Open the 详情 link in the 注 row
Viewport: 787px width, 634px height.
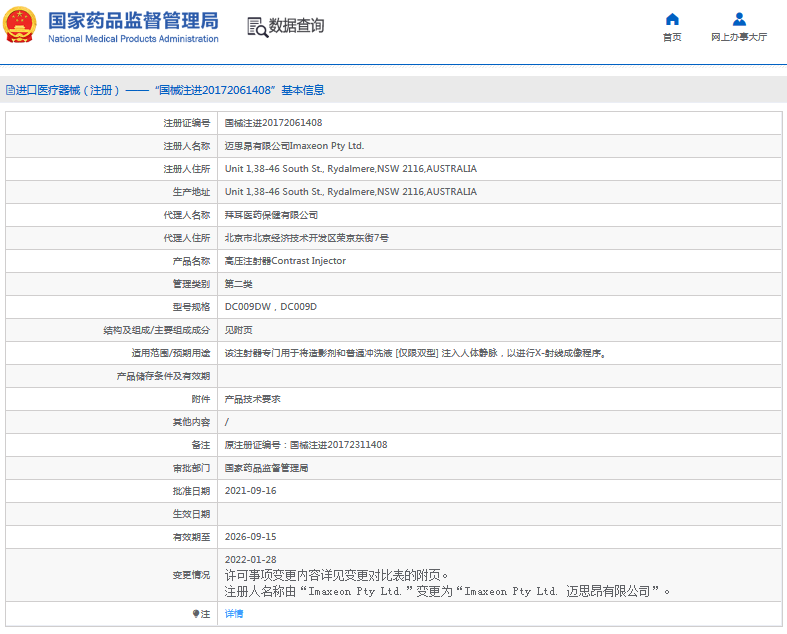point(234,613)
